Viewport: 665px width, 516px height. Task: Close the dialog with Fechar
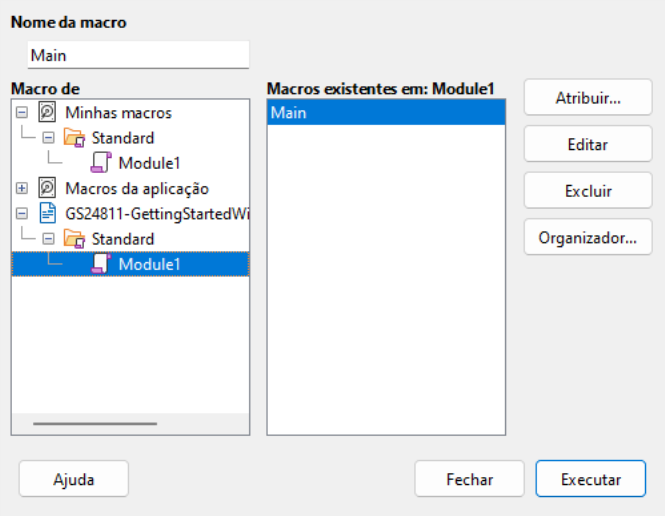(x=469, y=479)
